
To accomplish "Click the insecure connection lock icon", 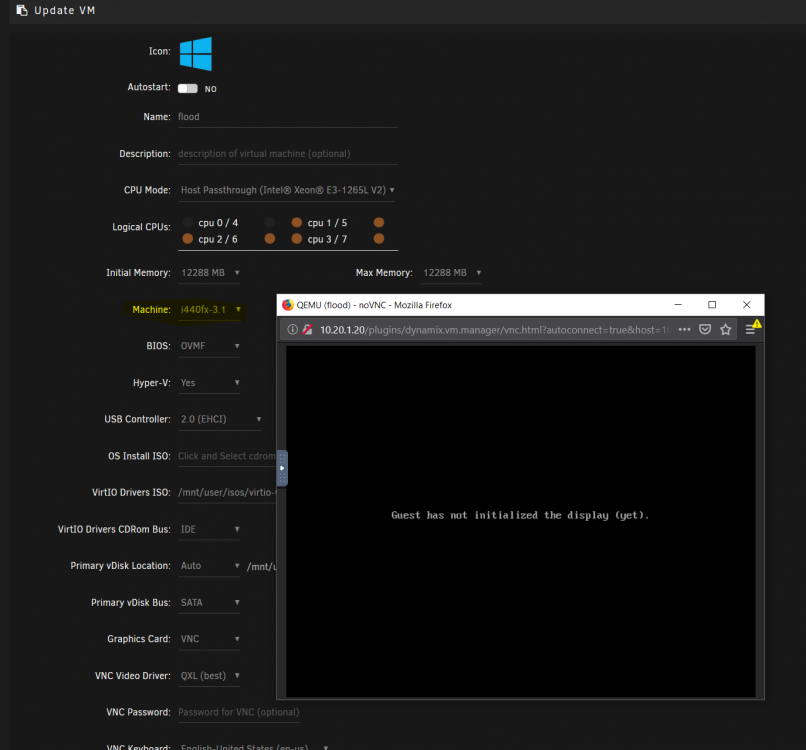I will point(307,330).
